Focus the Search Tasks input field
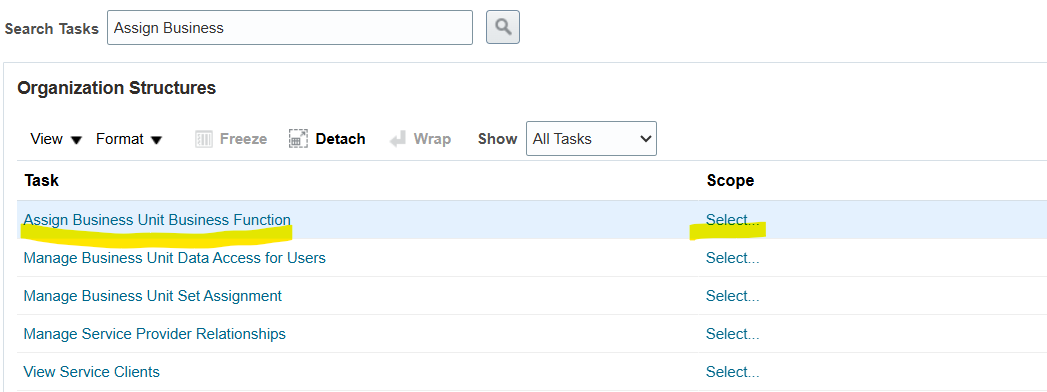The width and height of the screenshot is (1047, 392). tap(290, 27)
